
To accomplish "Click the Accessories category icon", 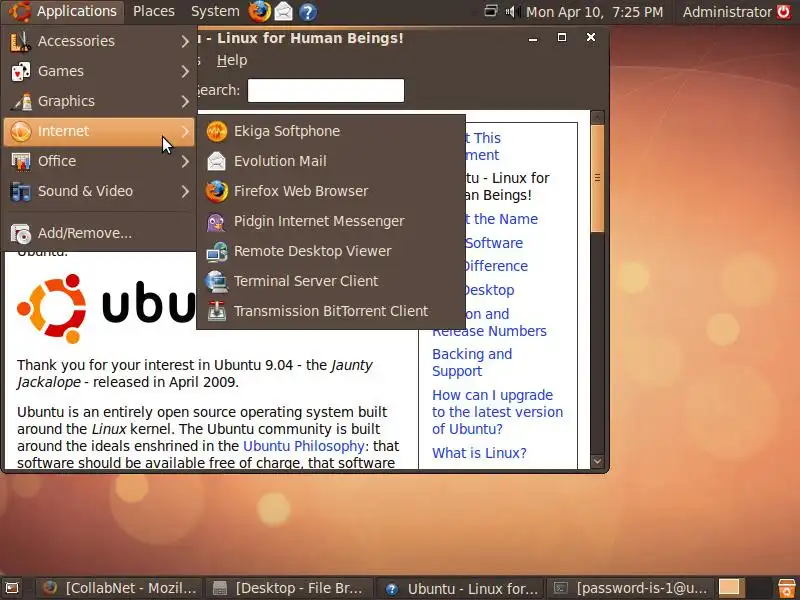I will point(21,41).
